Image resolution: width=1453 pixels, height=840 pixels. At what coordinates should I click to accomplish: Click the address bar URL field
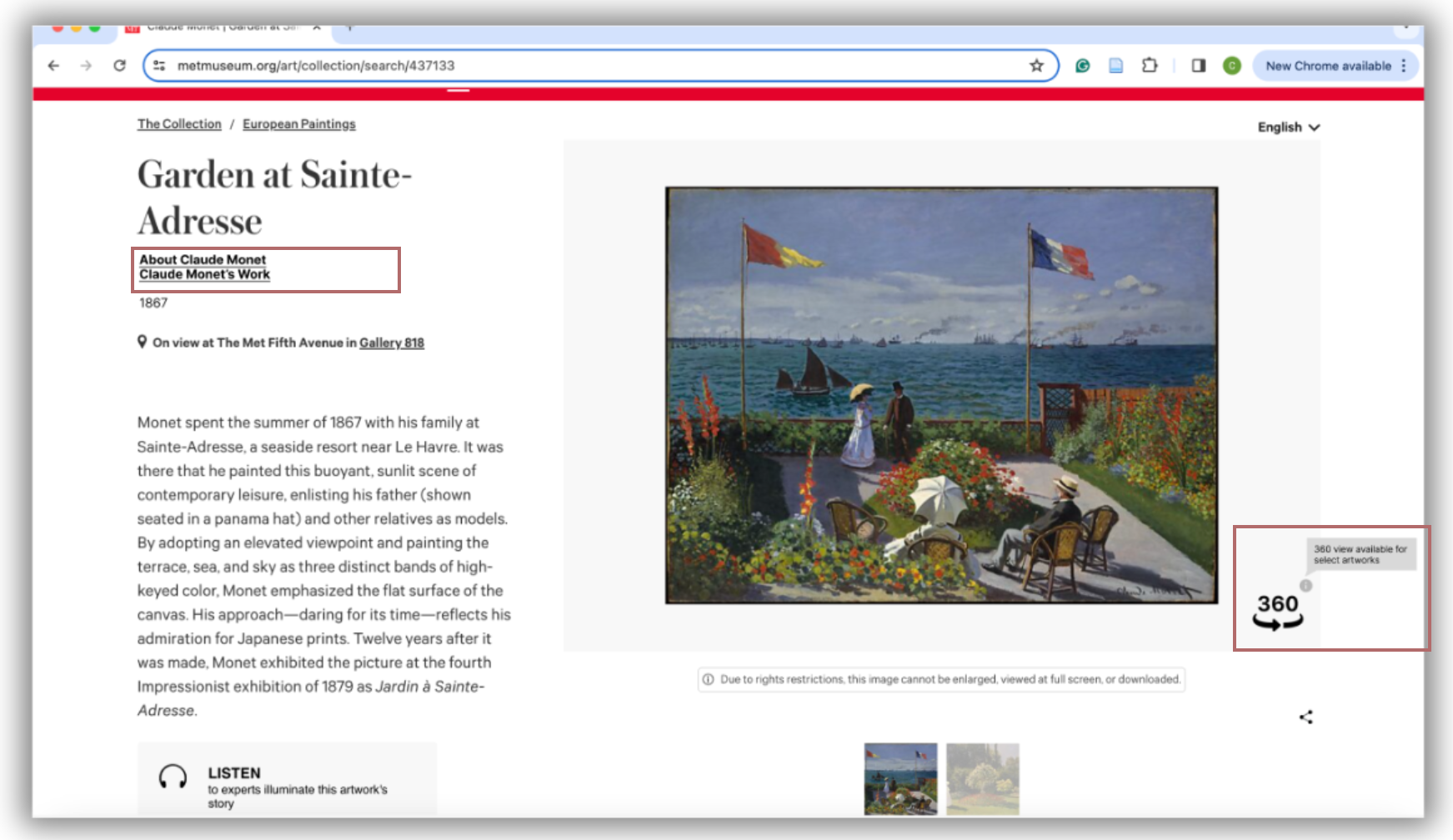pos(600,65)
